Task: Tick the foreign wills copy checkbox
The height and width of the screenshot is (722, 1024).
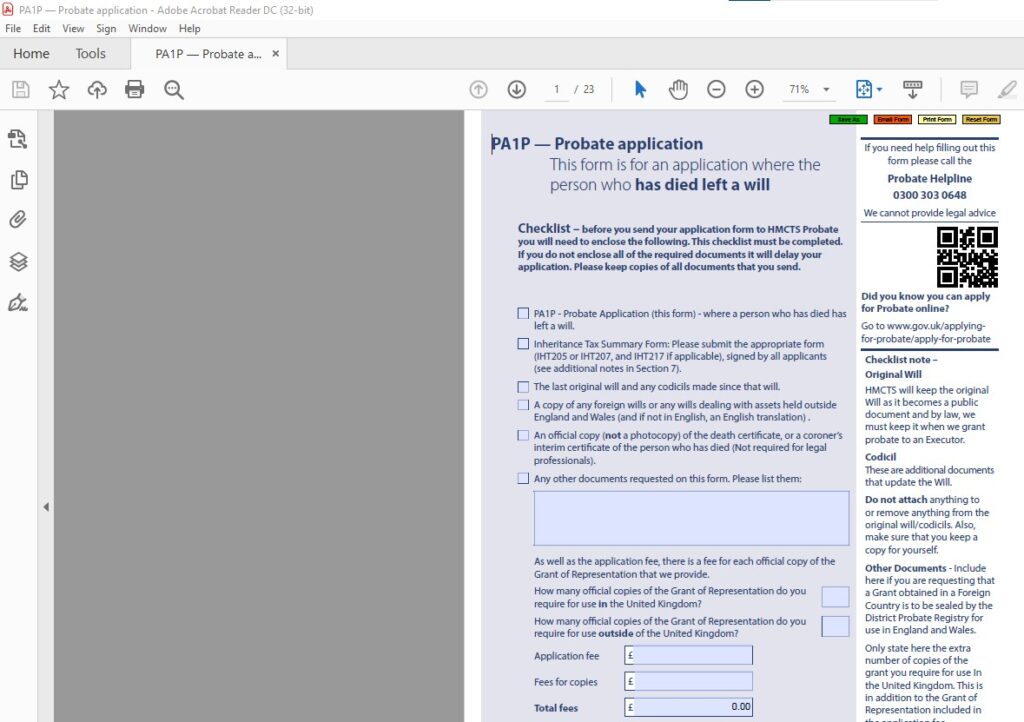Action: pos(523,405)
